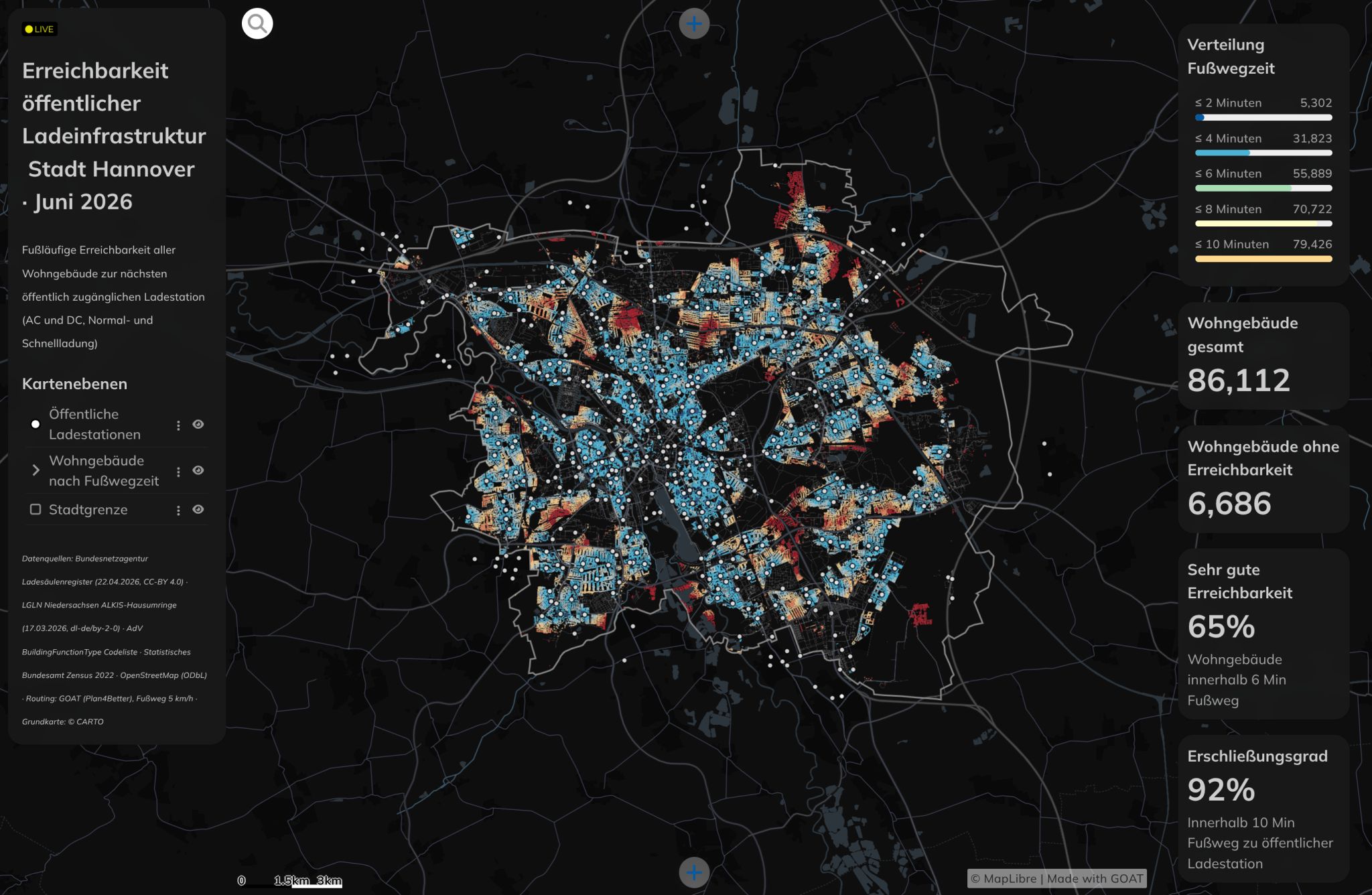1372x895 pixels.
Task: Click the white dot symbol of Öffentliche Ladestationen
Action: point(36,424)
